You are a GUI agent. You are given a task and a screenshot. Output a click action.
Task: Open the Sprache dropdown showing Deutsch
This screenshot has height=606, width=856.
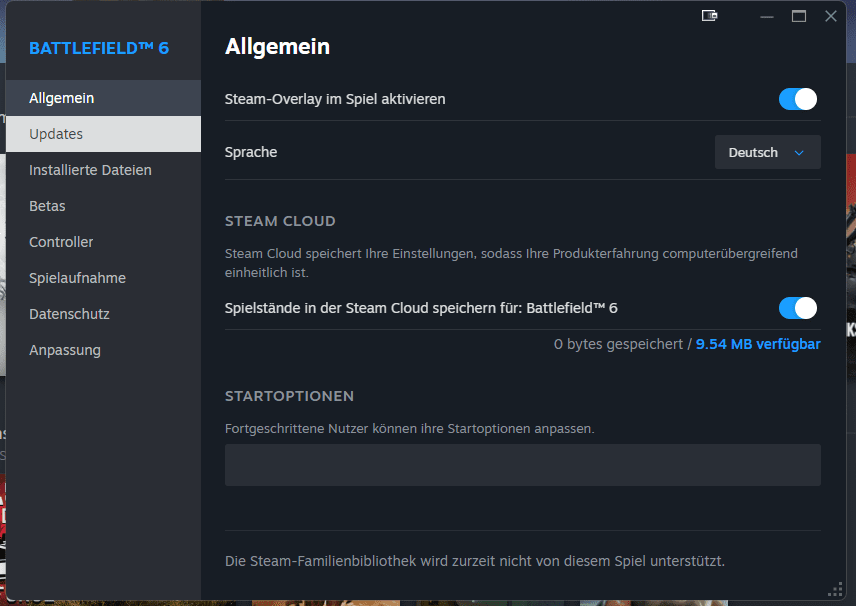click(x=767, y=153)
